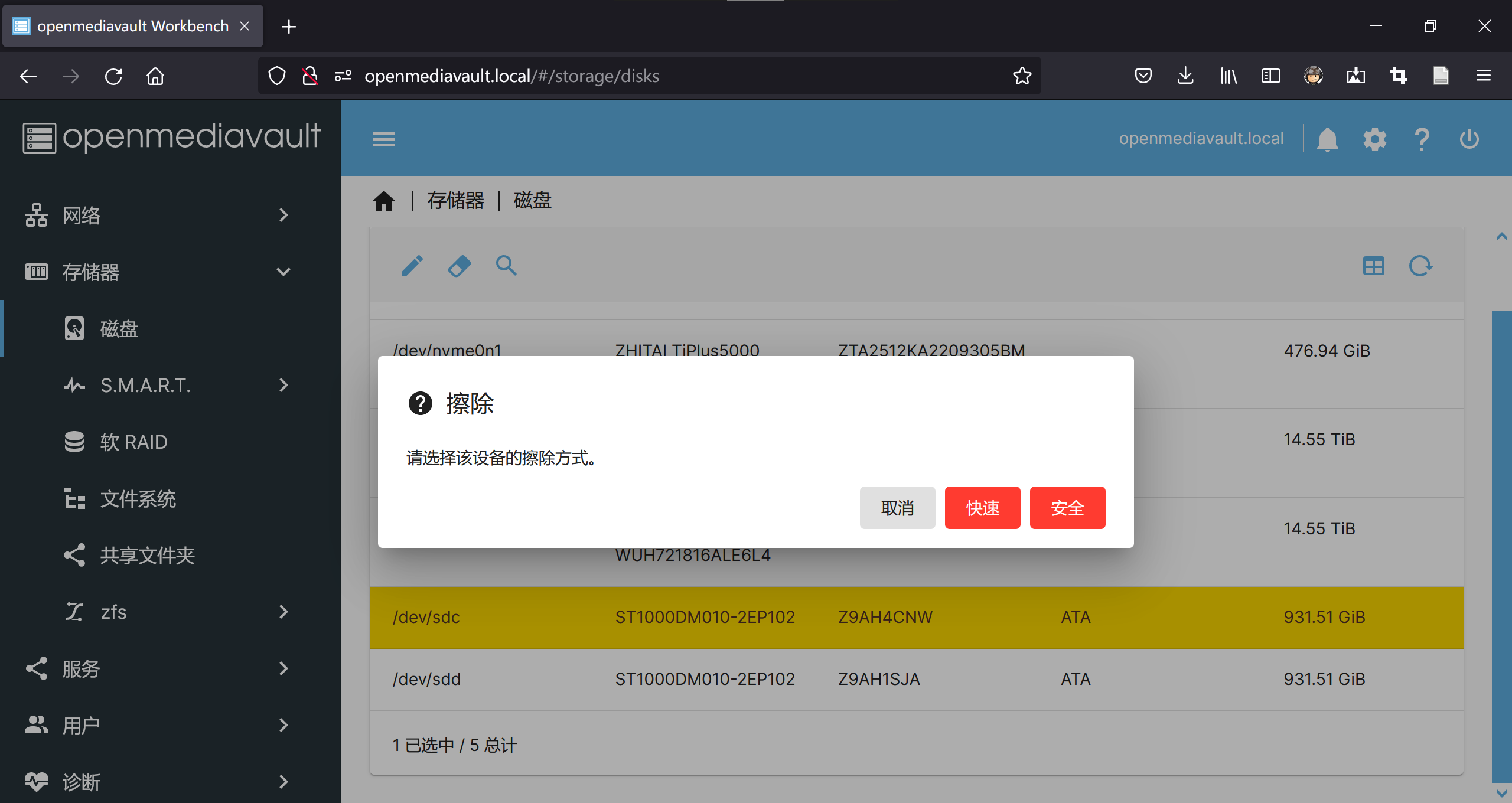Expand the S.M.A.R.T. submenu
This screenshot has height=803, width=1512.
(x=177, y=386)
